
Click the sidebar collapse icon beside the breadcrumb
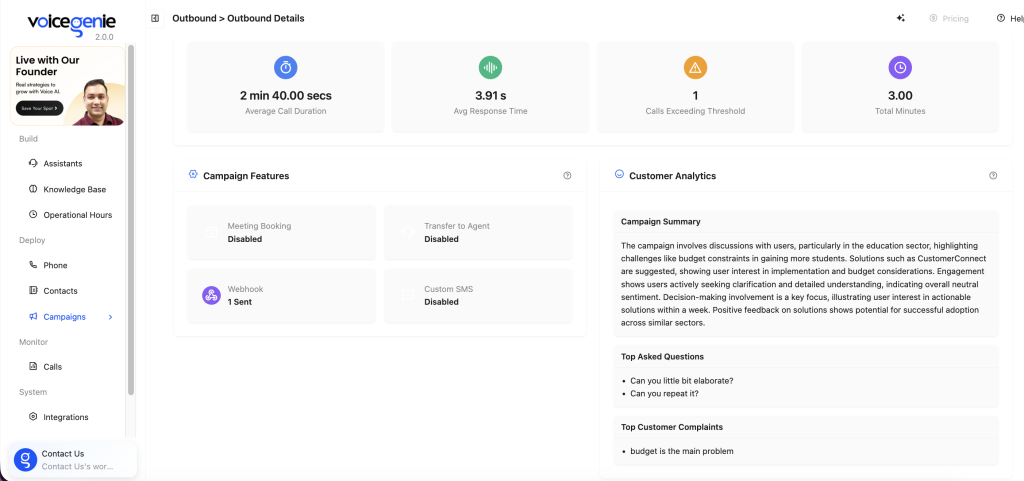[x=155, y=18]
